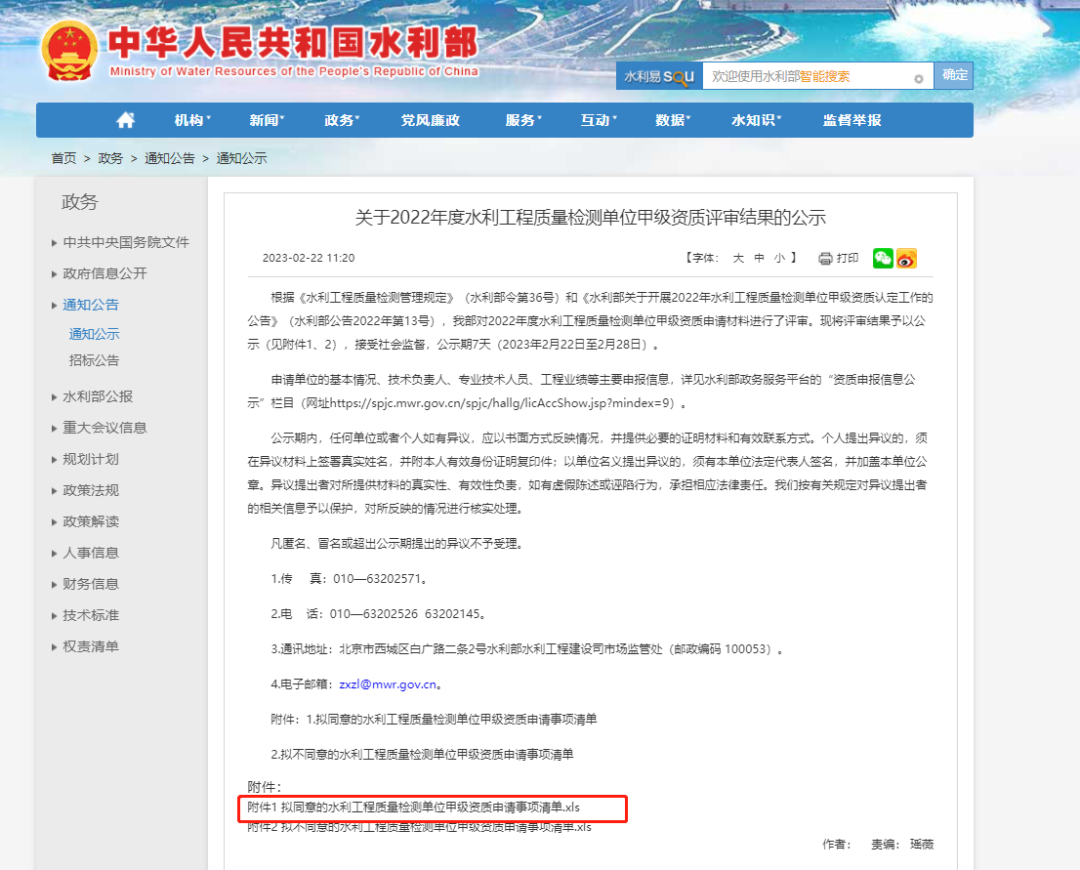
Task: Open 政策解读 in sidebar
Action: click(91, 521)
